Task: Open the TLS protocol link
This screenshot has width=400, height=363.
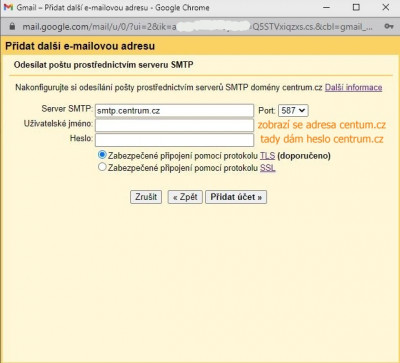Action: tap(267, 156)
